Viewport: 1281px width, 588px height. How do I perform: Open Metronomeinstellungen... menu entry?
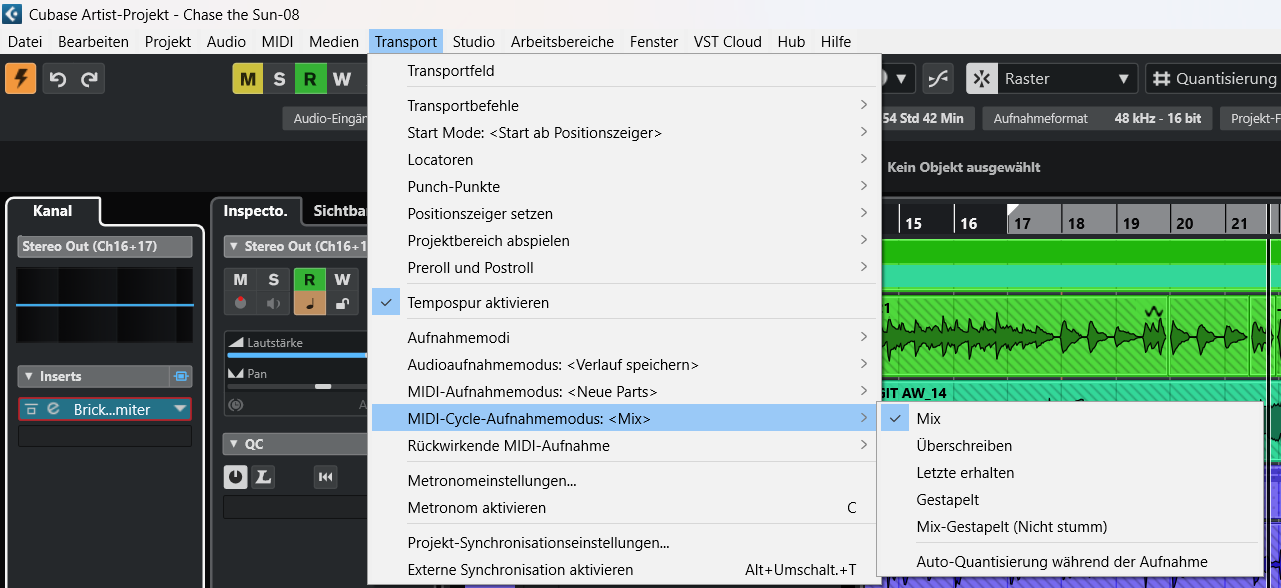624,480
